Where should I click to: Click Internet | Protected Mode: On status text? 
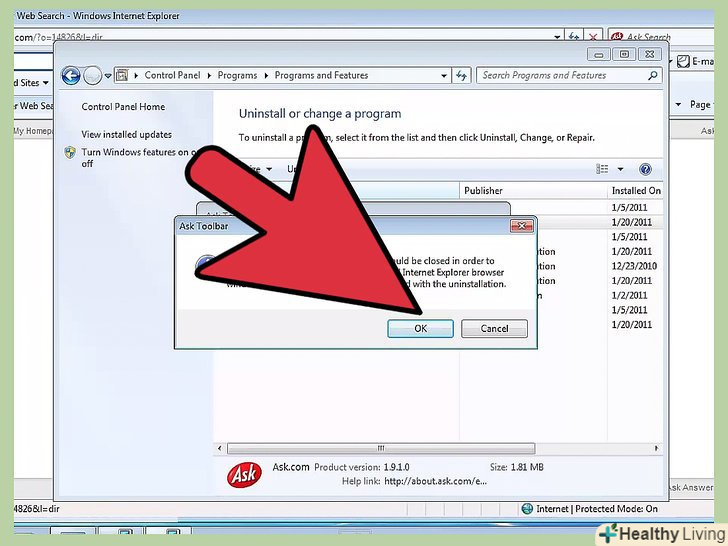coord(597,509)
